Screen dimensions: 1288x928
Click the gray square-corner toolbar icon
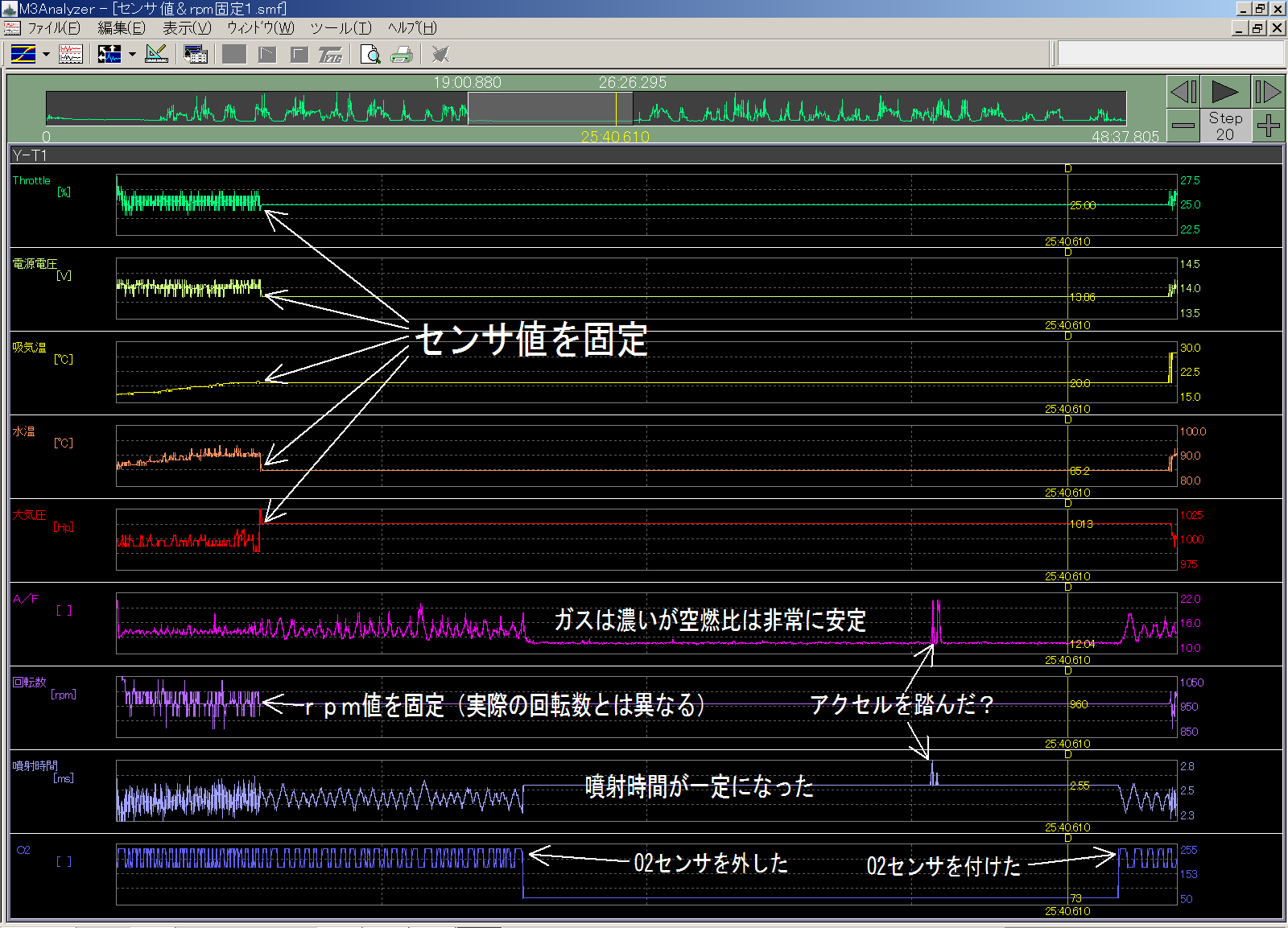click(x=299, y=54)
